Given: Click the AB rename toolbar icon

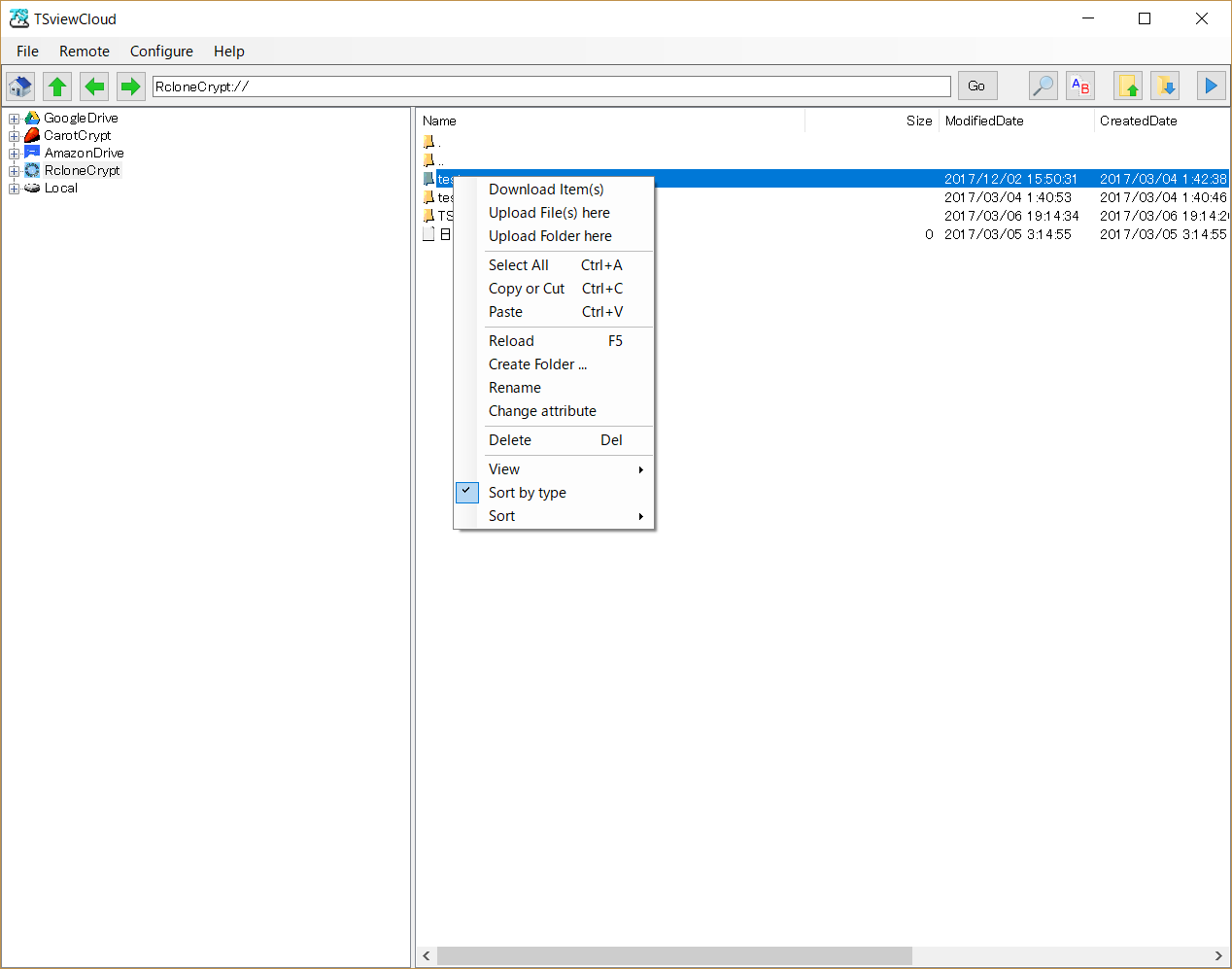Looking at the screenshot, I should coord(1079,87).
